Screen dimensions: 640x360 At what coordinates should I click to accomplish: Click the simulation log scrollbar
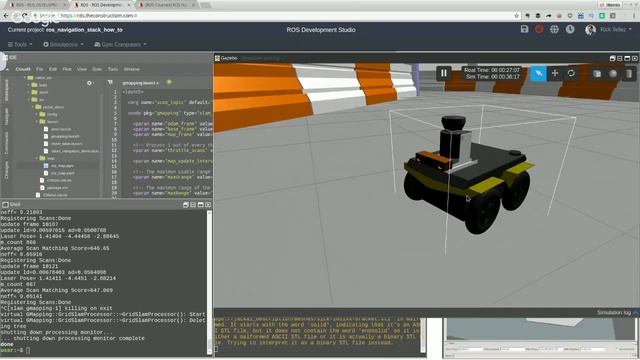click(x=423, y=336)
